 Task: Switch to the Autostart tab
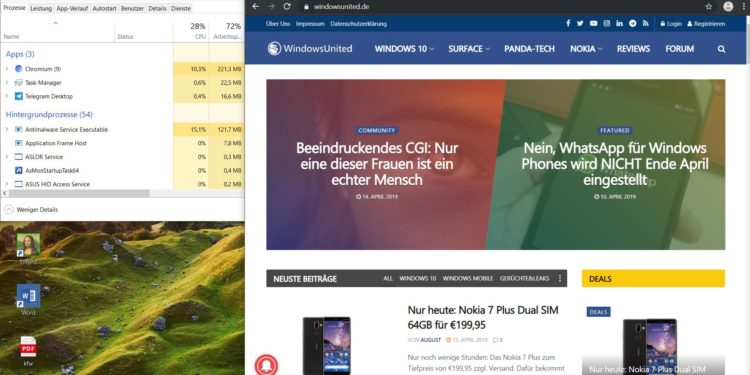point(104,9)
